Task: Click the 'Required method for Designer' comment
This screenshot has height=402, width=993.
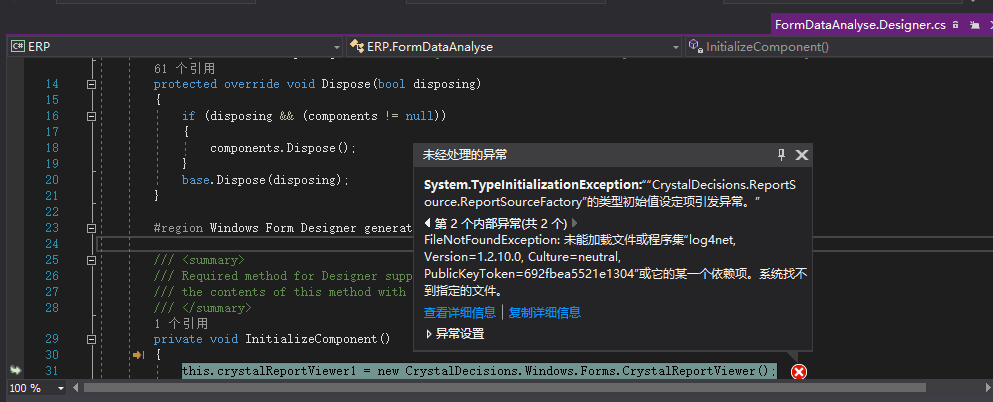Action: pos(283,275)
